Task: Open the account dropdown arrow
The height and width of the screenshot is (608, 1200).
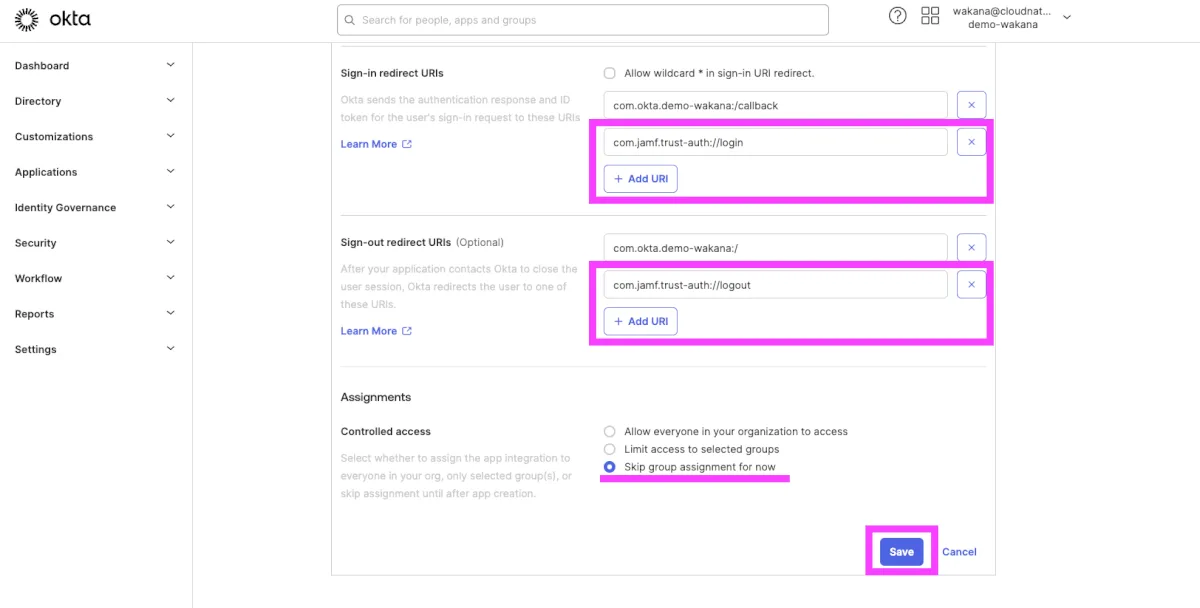Action: click(x=1066, y=17)
